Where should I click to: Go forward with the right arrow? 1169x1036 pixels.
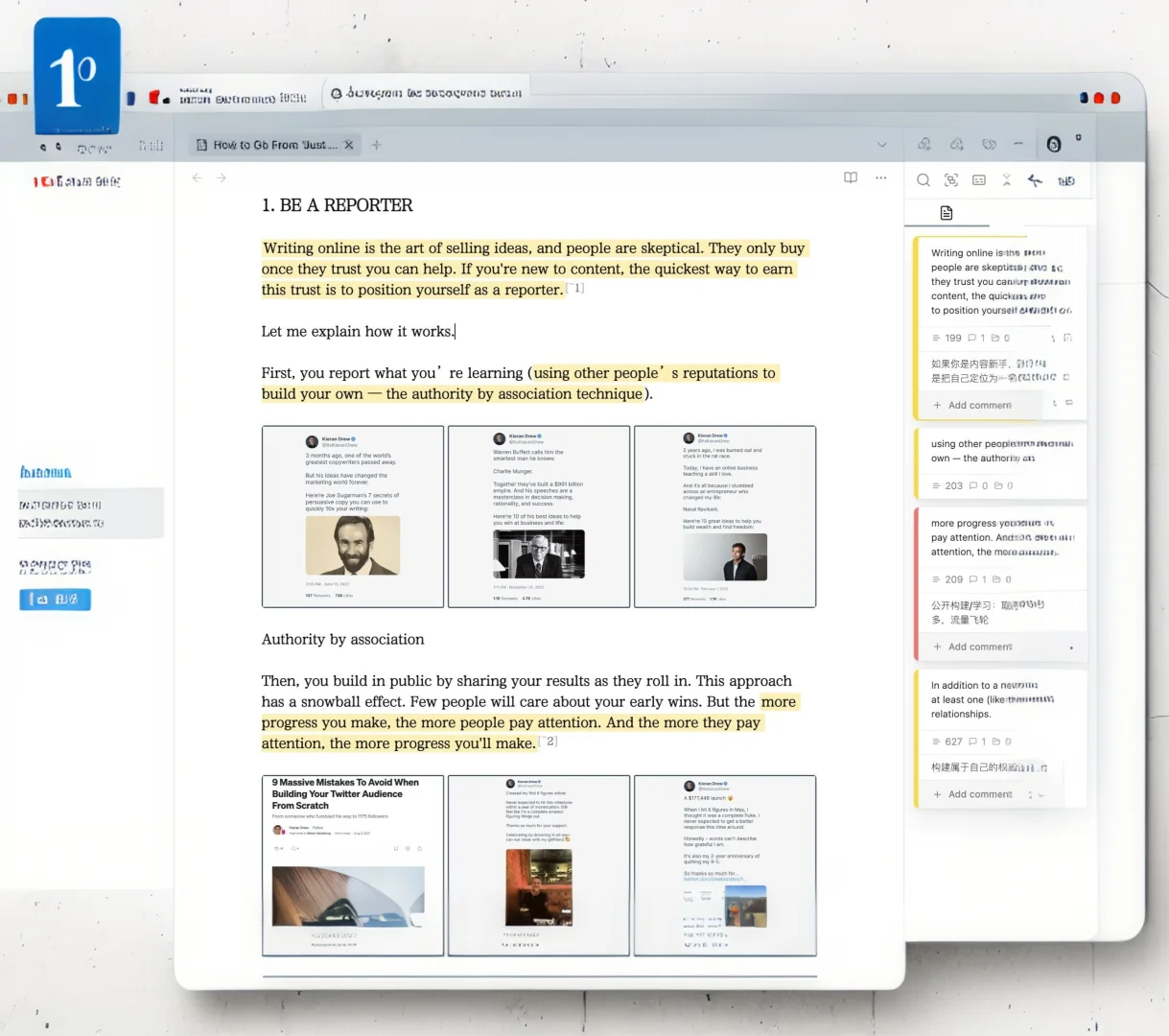tap(222, 178)
